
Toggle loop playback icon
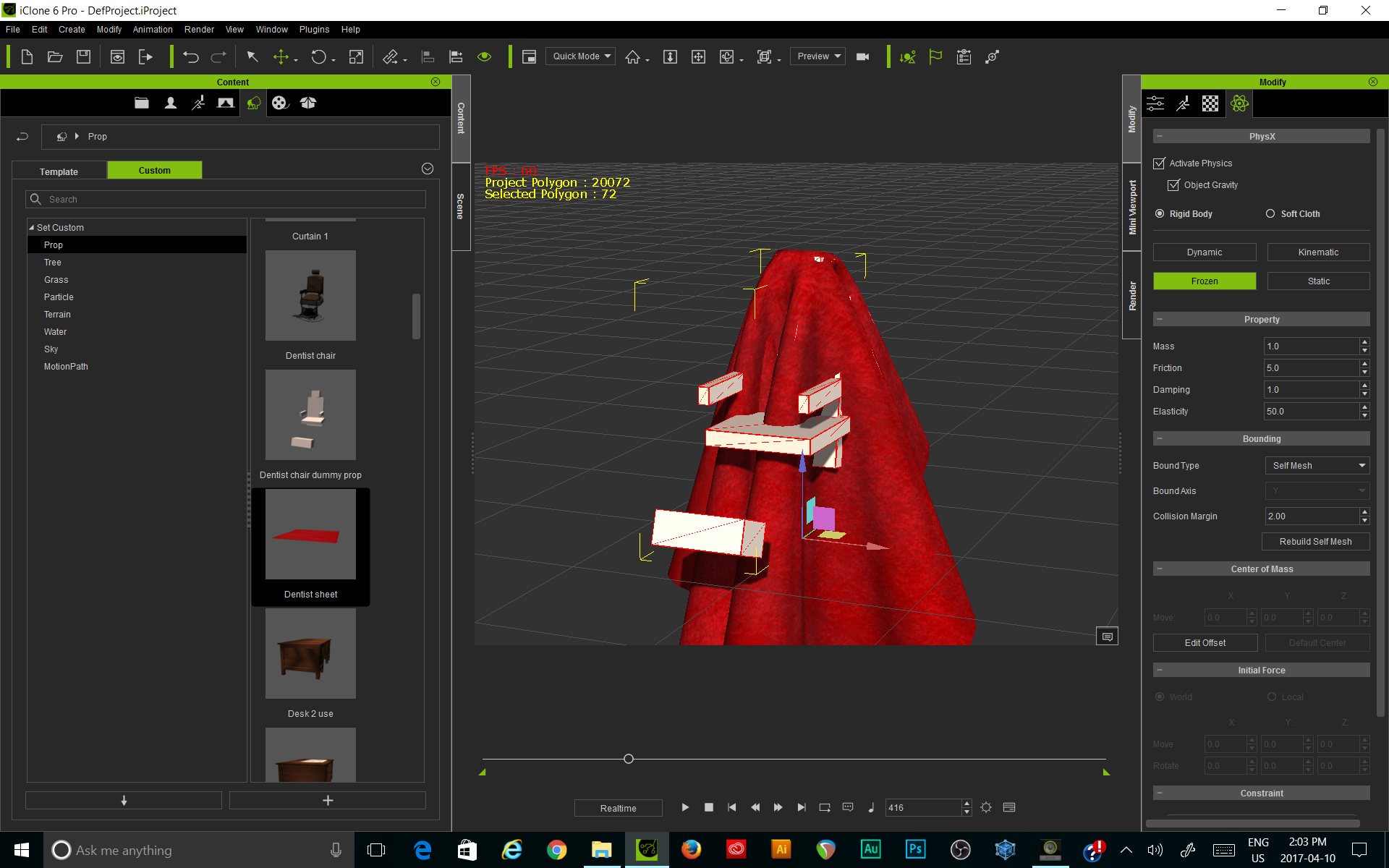(x=825, y=807)
